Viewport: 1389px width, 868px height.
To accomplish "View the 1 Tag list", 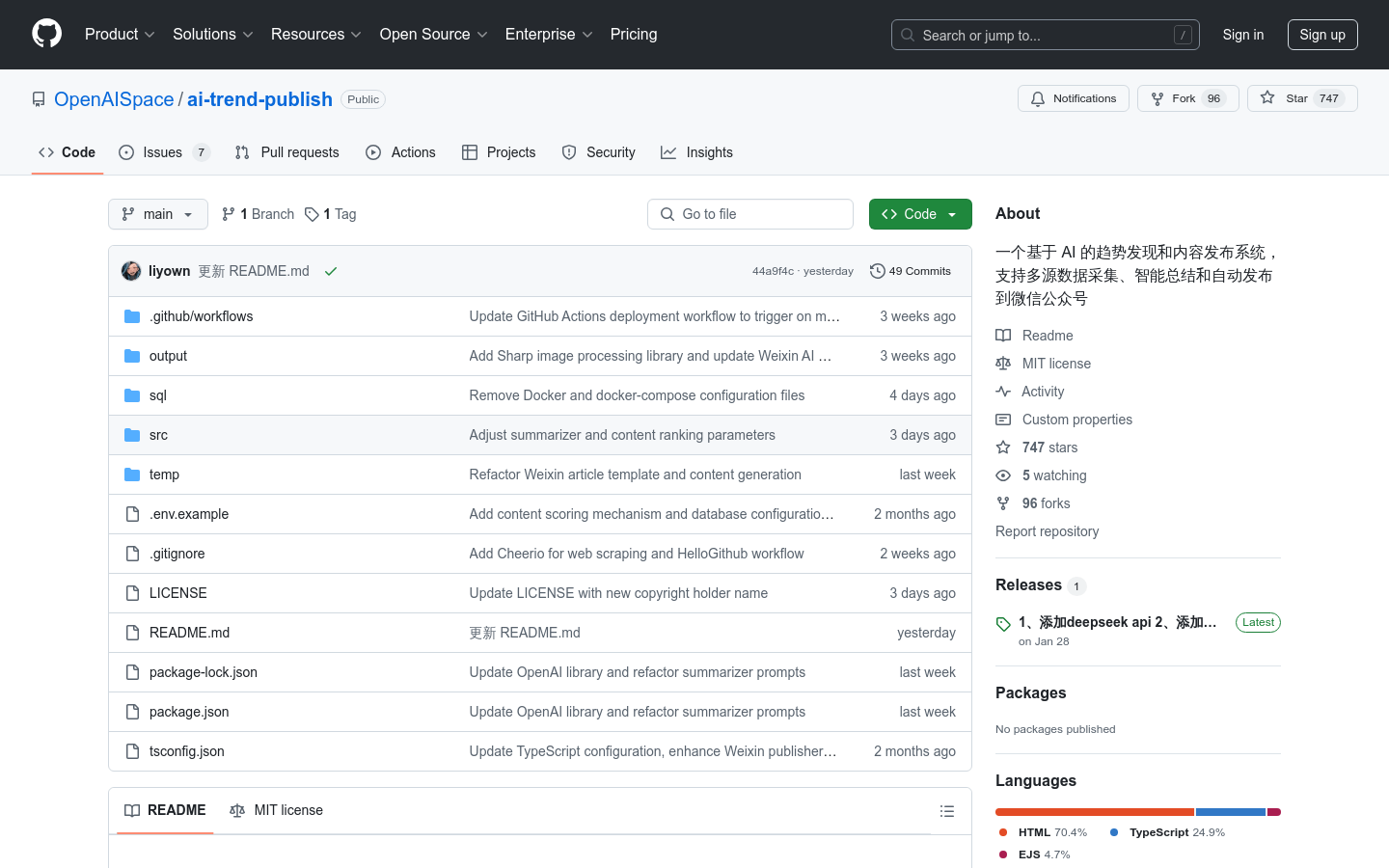I will (x=331, y=214).
